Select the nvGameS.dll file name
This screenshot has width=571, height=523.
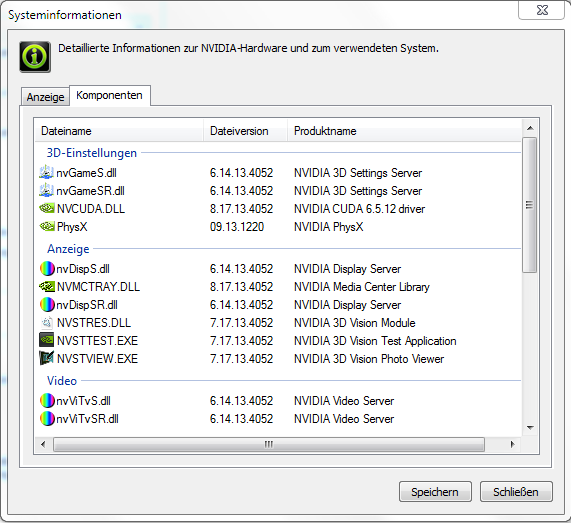(x=87, y=173)
